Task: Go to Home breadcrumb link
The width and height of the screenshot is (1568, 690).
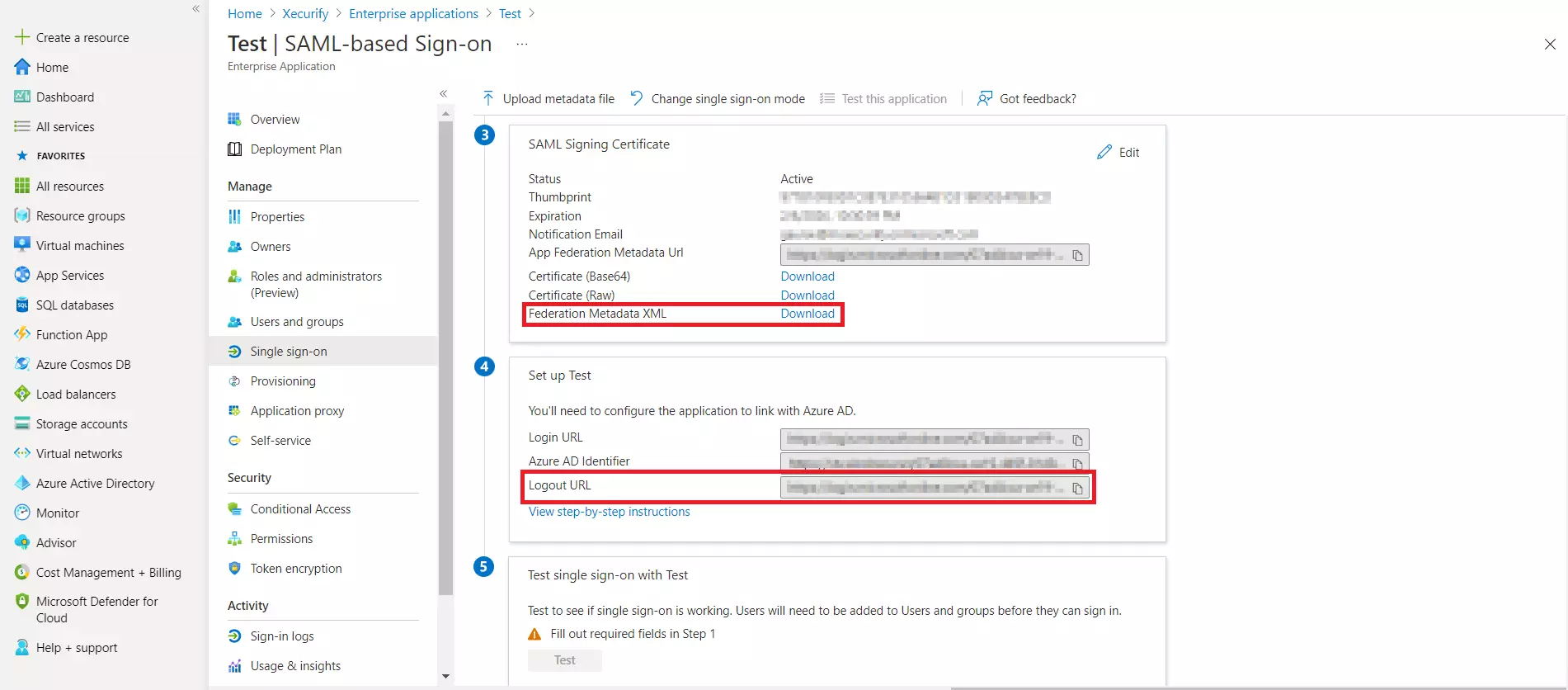Action: 245,14
